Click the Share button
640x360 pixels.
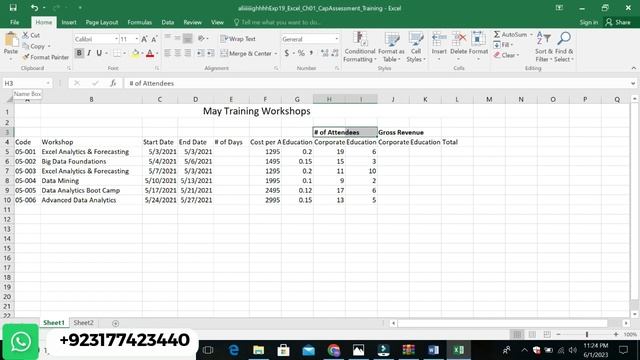(x=618, y=22)
